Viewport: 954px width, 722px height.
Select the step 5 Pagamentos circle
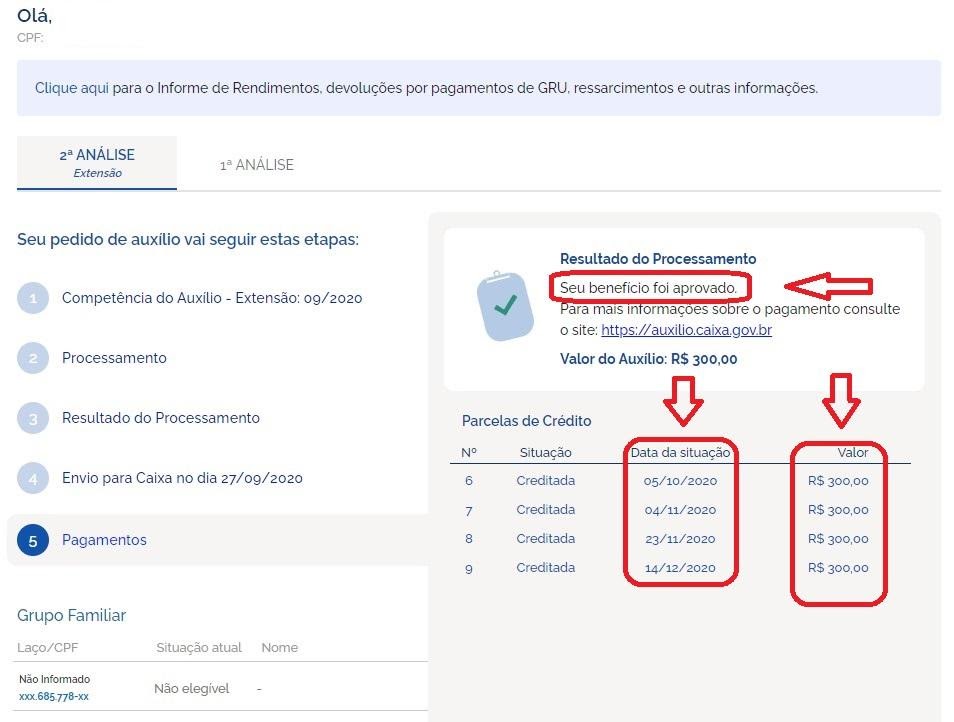[x=33, y=540]
